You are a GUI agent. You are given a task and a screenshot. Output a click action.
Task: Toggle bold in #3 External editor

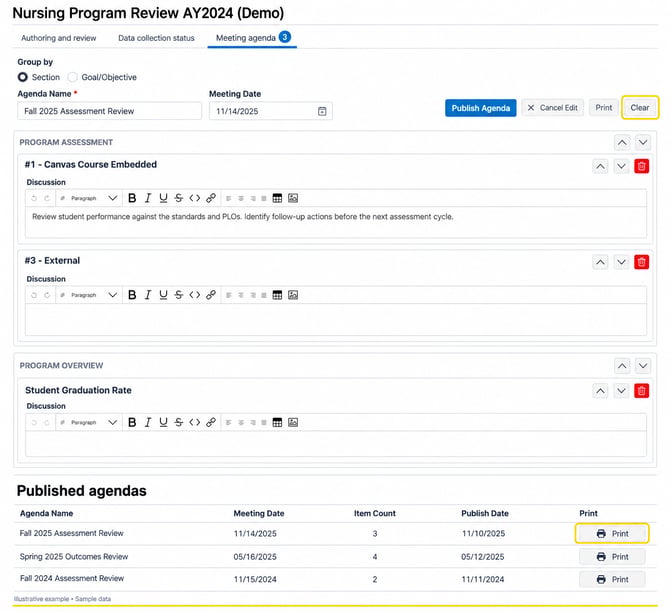point(132,295)
